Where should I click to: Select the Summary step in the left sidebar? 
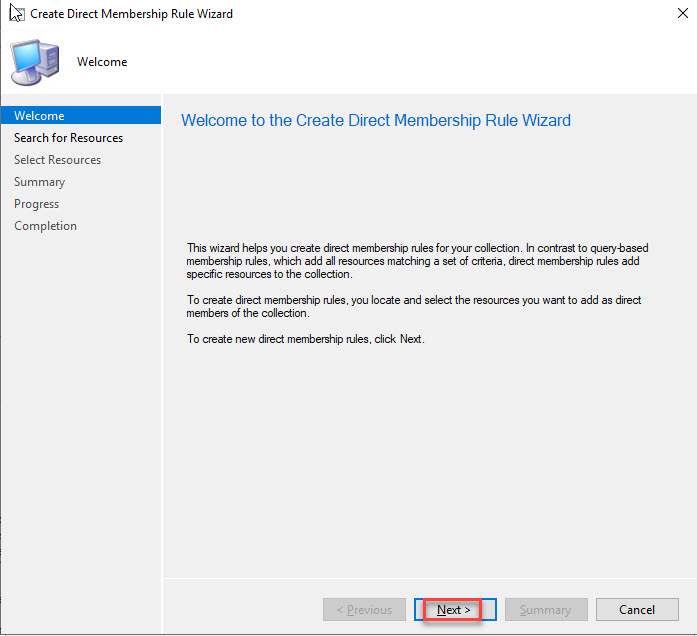coord(39,182)
